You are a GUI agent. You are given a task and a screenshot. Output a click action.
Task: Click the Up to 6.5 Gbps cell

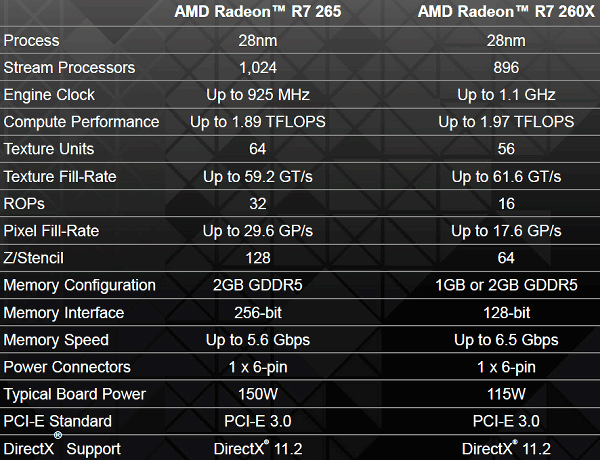tap(506, 340)
